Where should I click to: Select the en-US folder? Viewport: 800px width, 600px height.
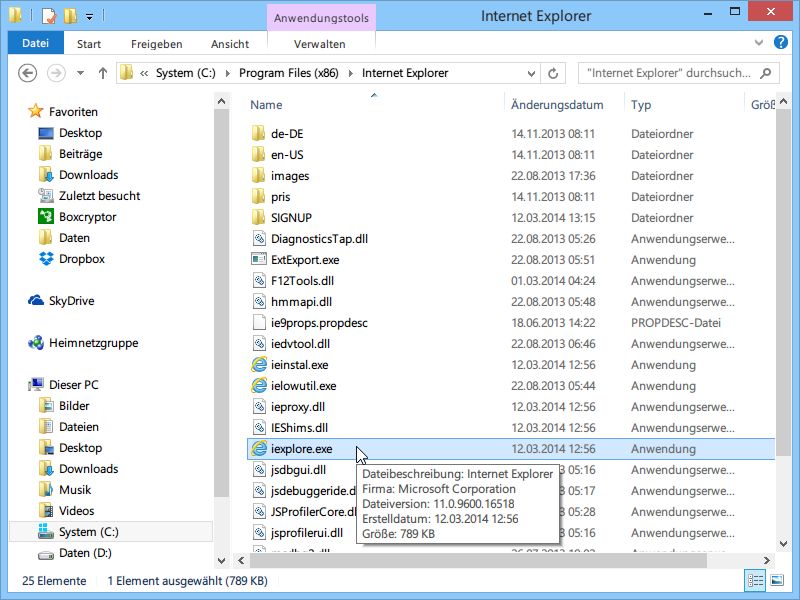pyautogui.click(x=287, y=155)
